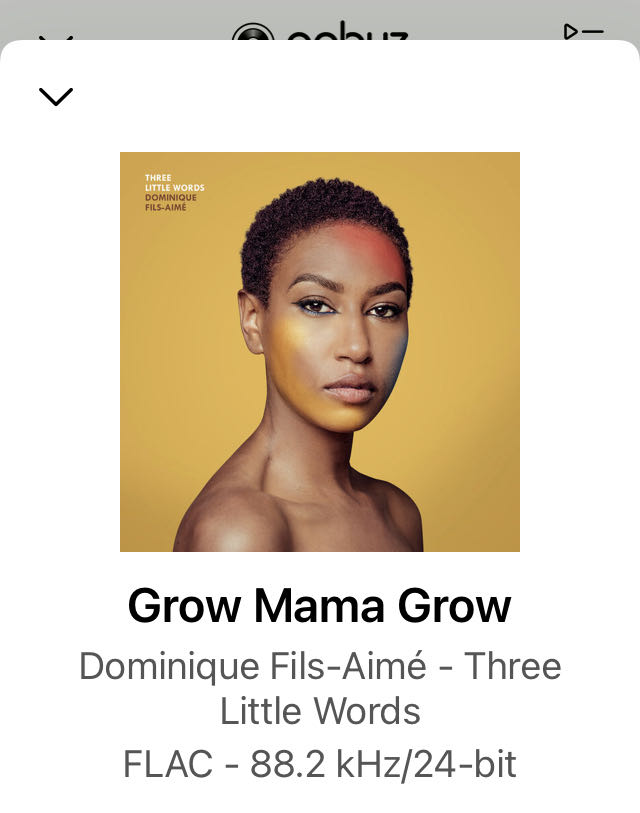Screen dimensions: 640x813
Task: Click the partially hidden Qobuz wordmark
Action: [347, 31]
